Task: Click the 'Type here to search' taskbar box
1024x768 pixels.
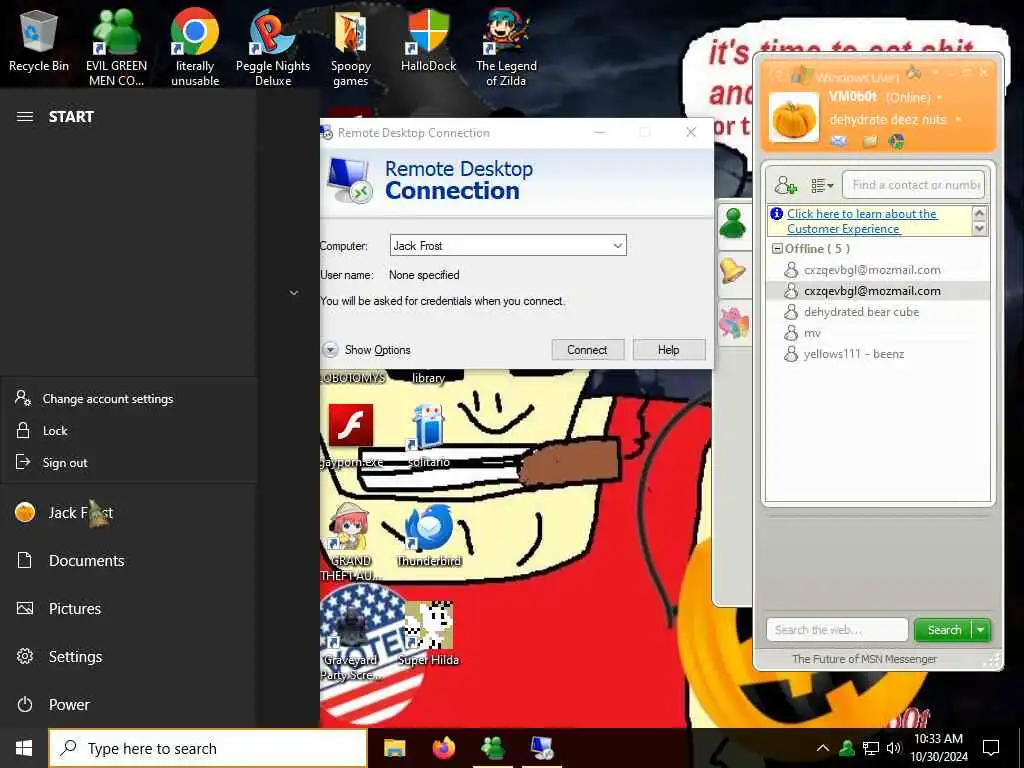Action: [x=208, y=748]
